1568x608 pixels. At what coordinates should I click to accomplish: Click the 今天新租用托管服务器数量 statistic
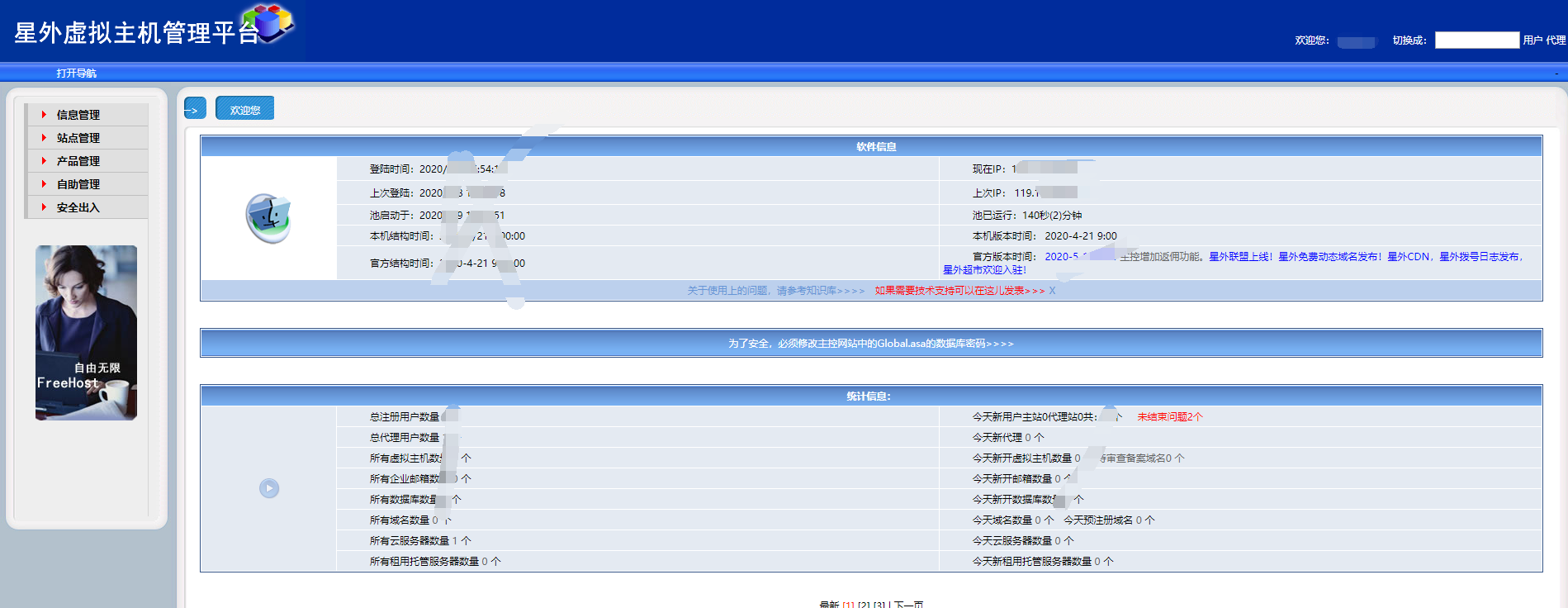(1043, 562)
